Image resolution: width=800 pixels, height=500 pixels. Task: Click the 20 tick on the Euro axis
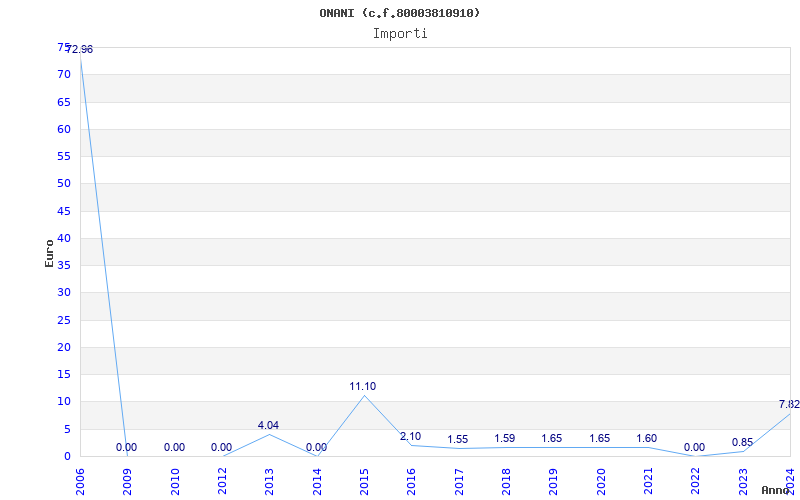[64, 347]
